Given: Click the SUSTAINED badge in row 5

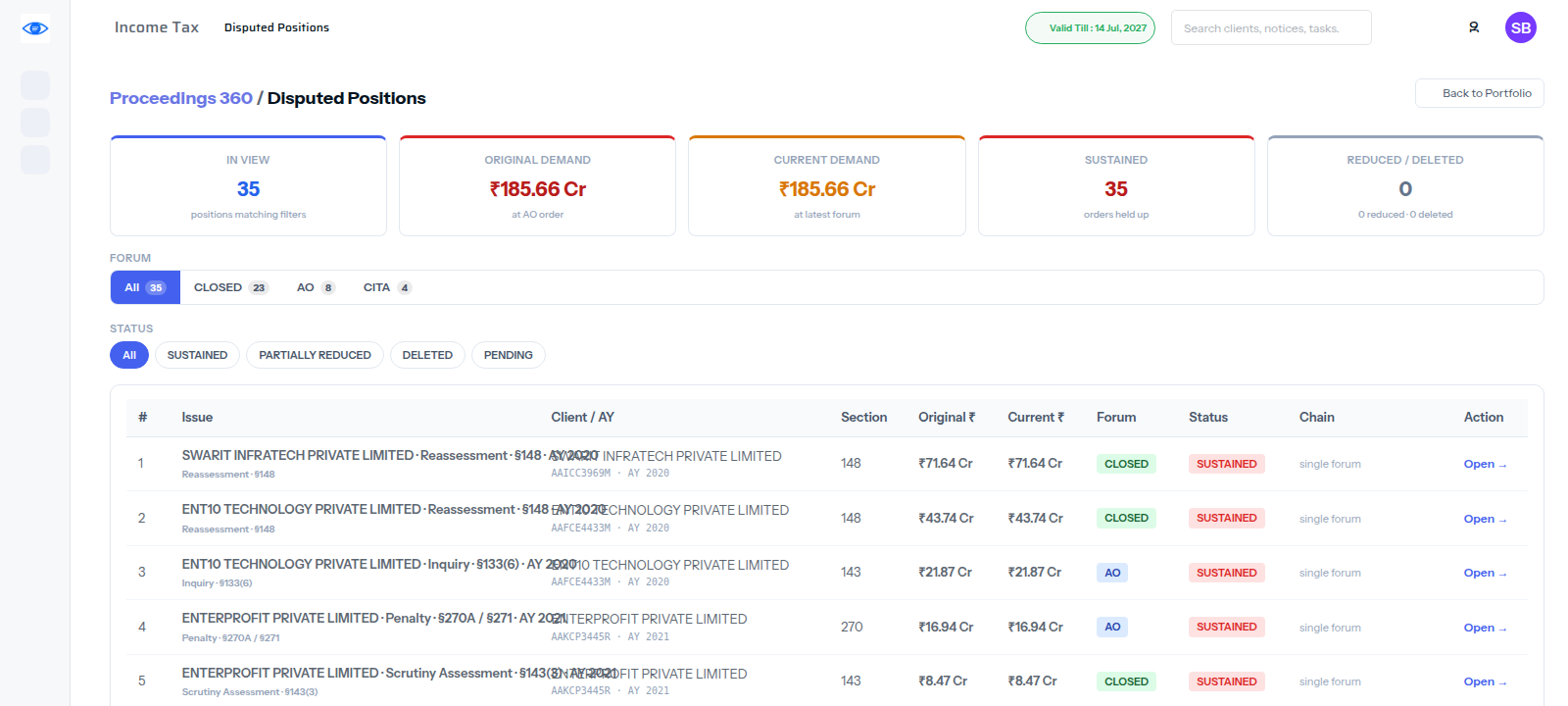Looking at the screenshot, I should pyautogui.click(x=1226, y=681).
